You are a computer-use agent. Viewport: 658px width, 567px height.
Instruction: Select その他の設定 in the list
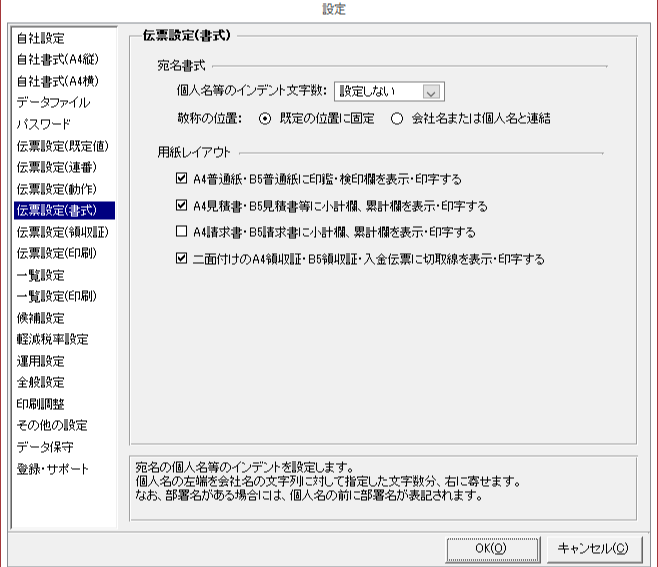pos(52,425)
